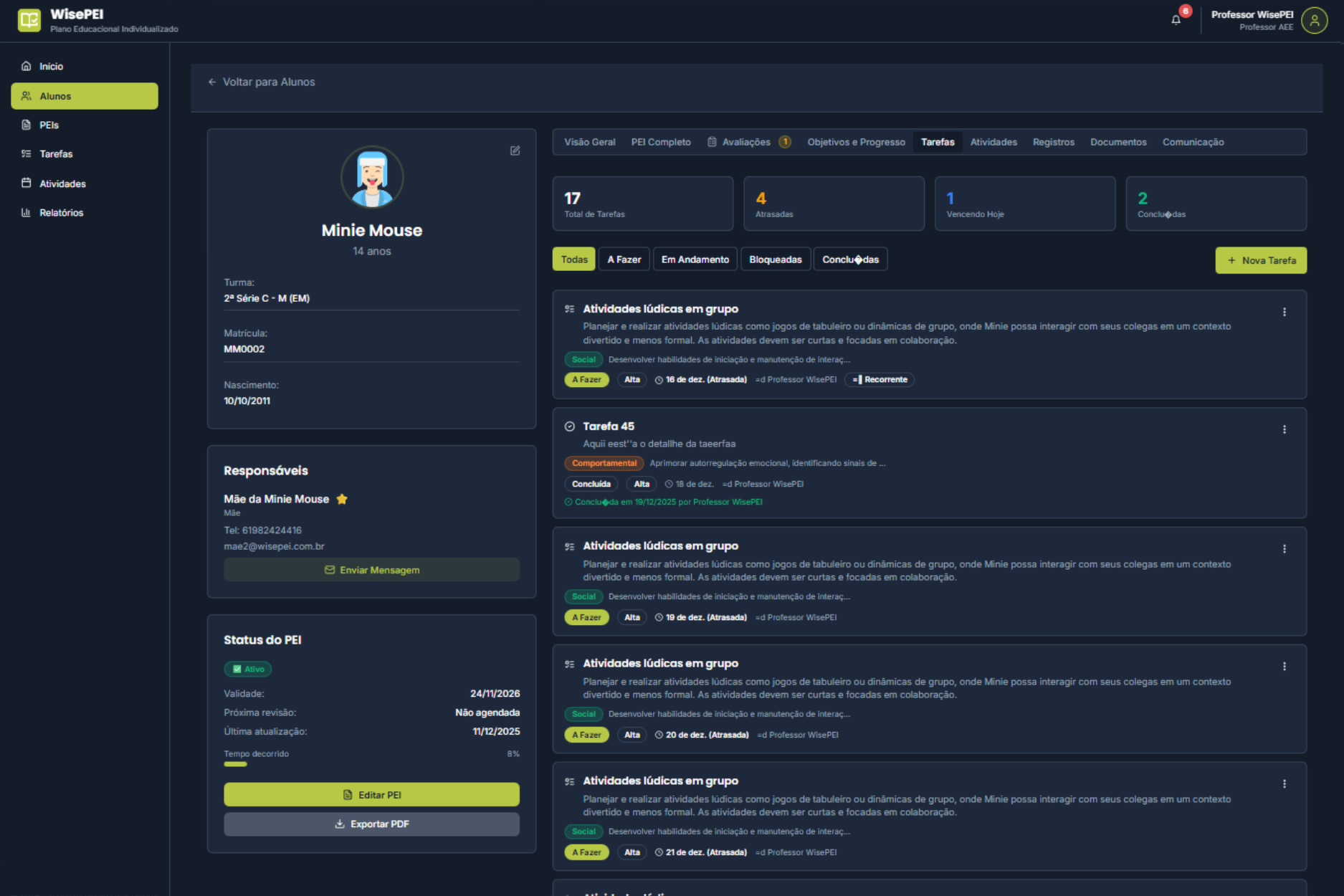Click the star icon beside Mãe da Minie Mouse
1344x896 pixels.
[x=342, y=499]
